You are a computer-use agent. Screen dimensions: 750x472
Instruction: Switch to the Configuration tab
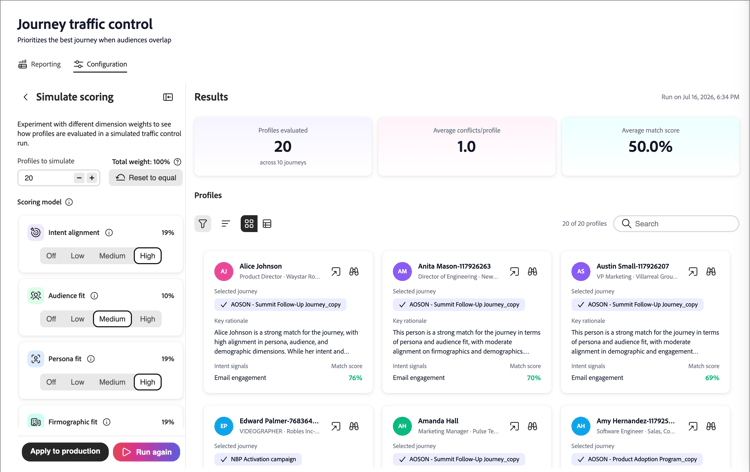point(100,64)
